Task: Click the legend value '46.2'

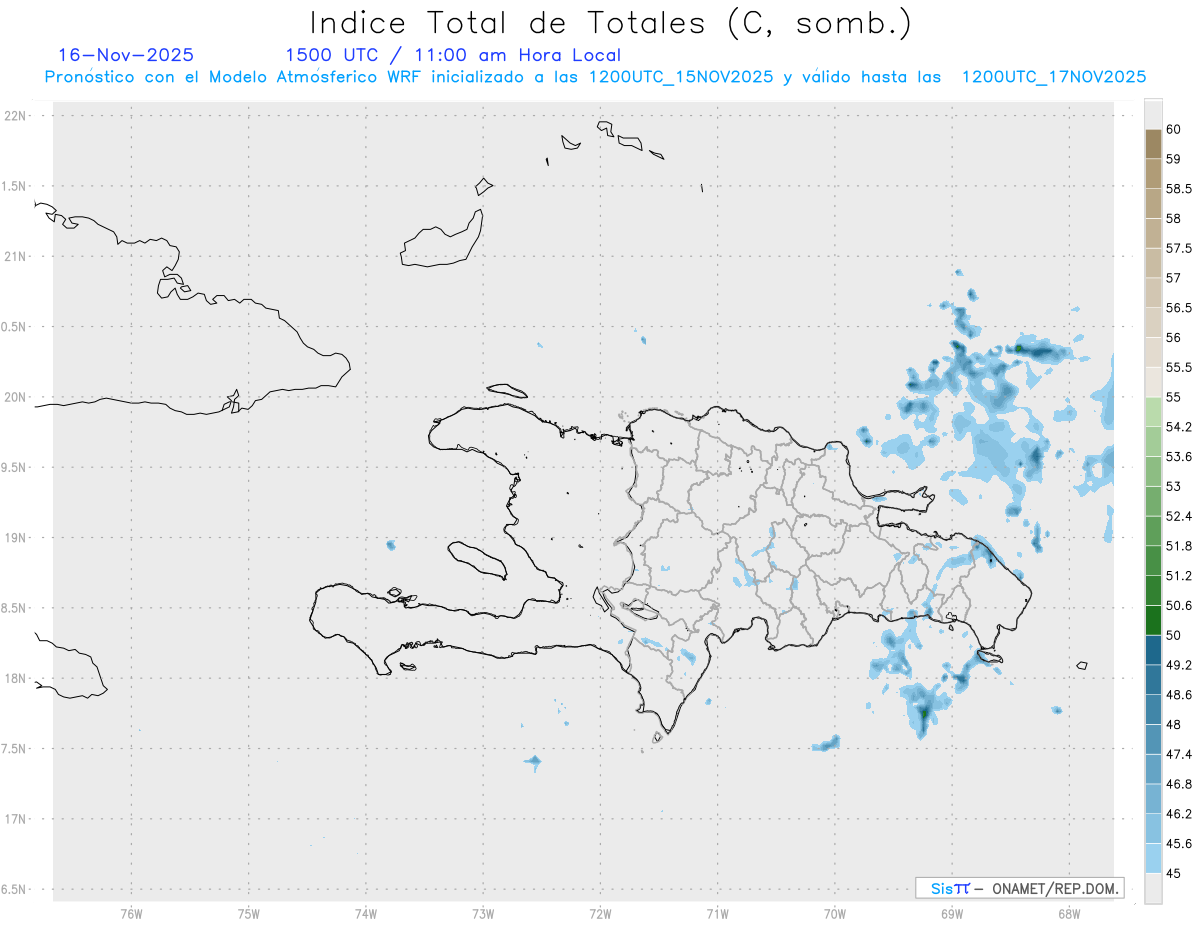Action: click(1178, 814)
